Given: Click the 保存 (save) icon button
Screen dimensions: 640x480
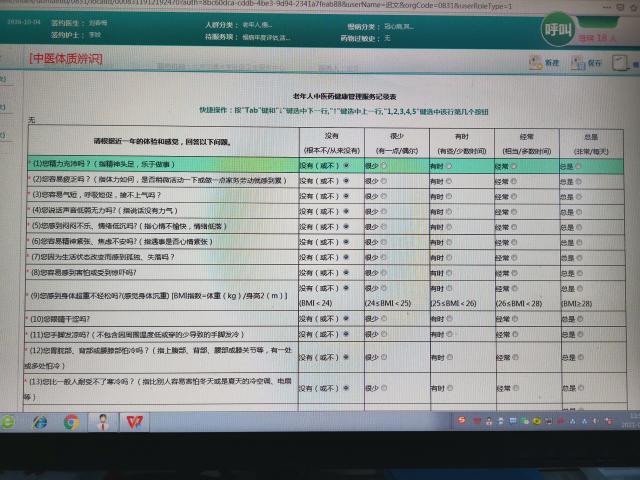Looking at the screenshot, I should (x=589, y=63).
